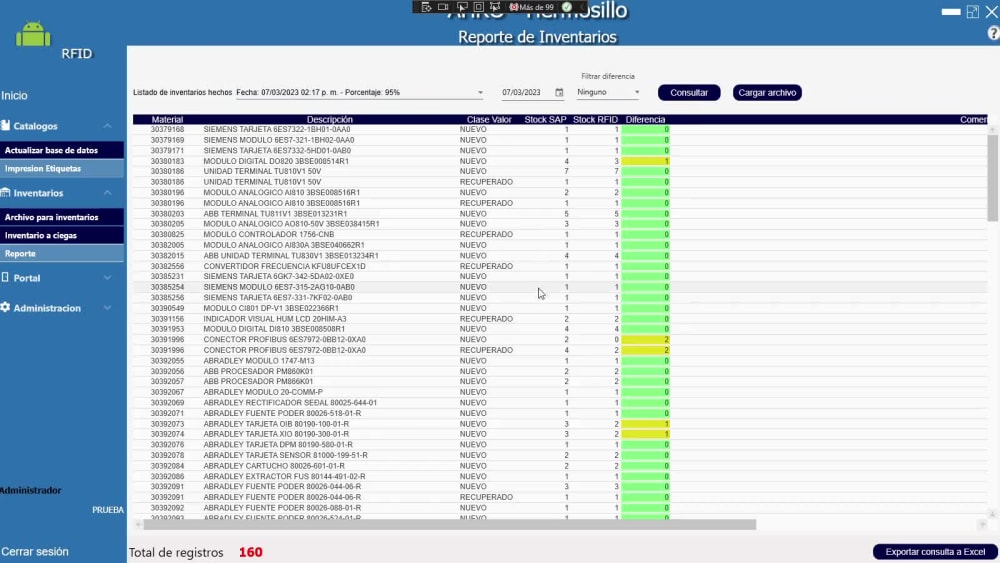The height and width of the screenshot is (563, 1000).
Task: Open Actualizar base de datos
Action: (x=62, y=150)
